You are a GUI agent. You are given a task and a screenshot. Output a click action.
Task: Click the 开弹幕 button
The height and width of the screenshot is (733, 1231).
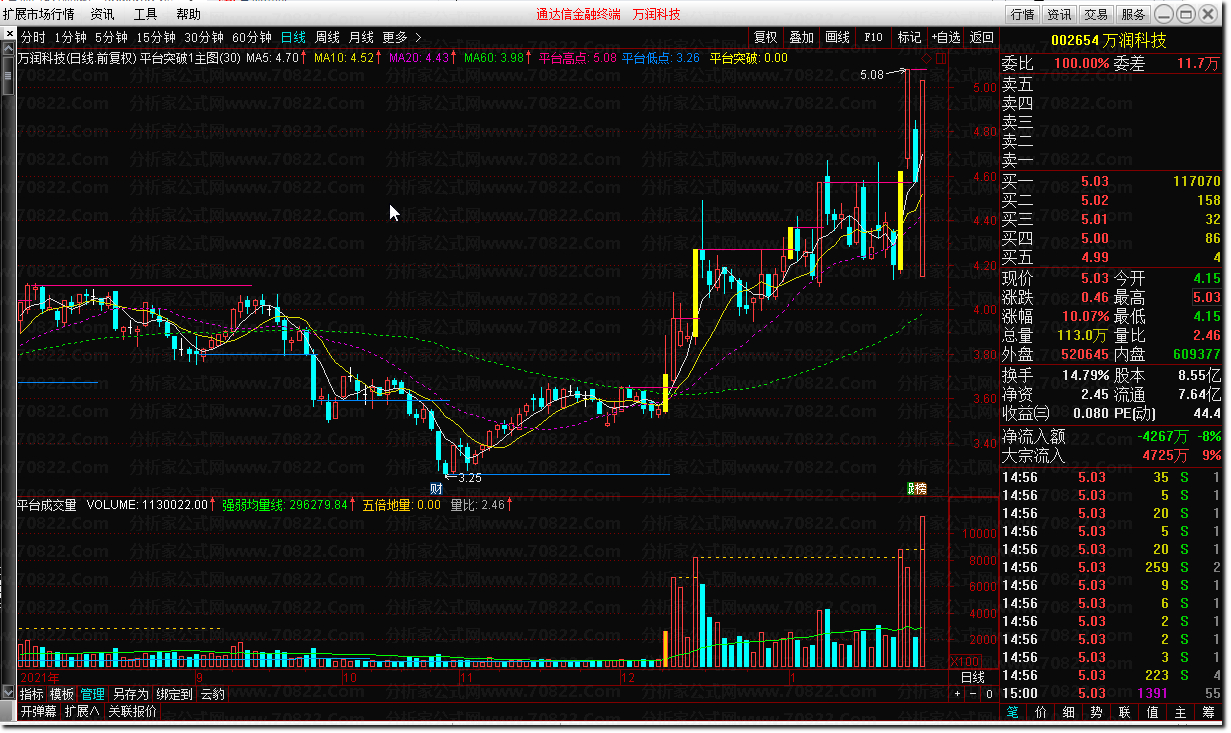pyautogui.click(x=38, y=712)
